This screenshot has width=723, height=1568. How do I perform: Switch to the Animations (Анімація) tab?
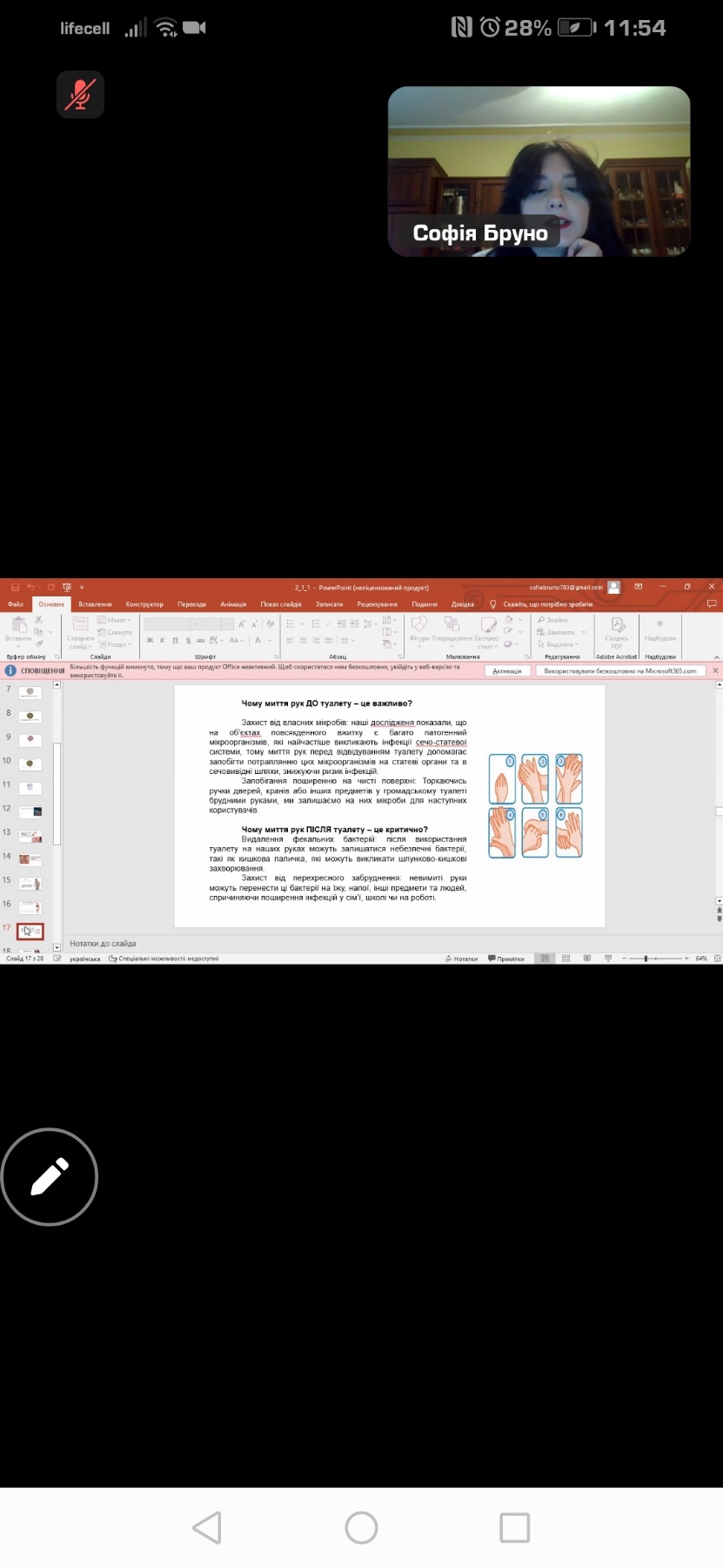tap(232, 603)
